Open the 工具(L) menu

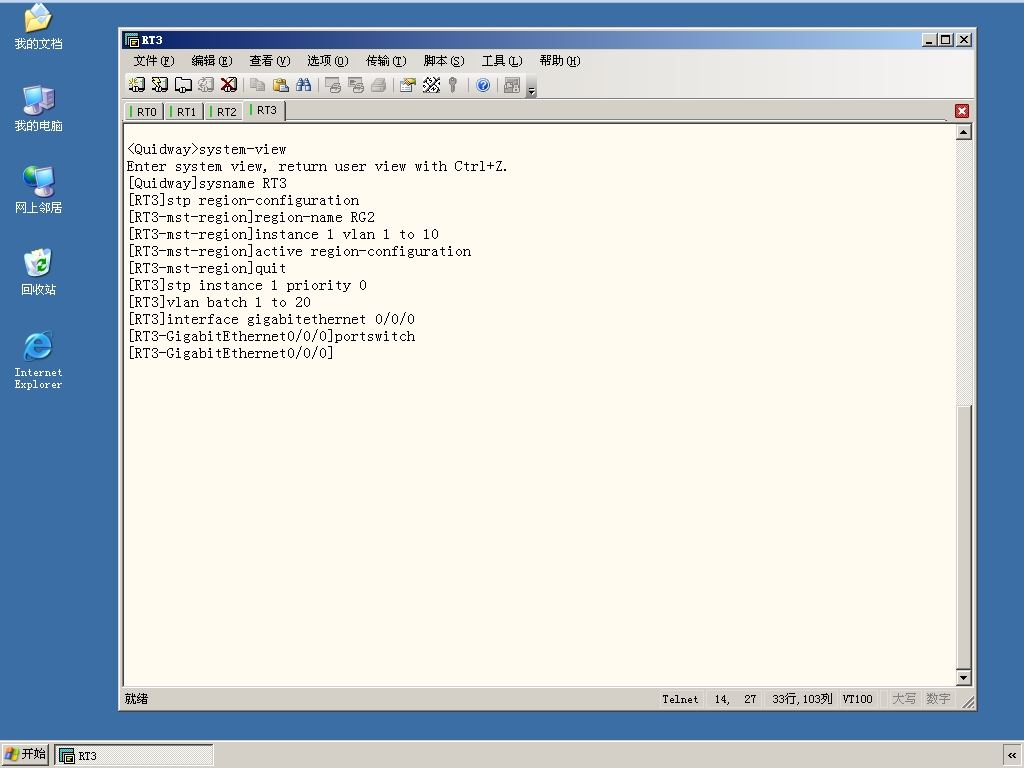tap(502, 61)
